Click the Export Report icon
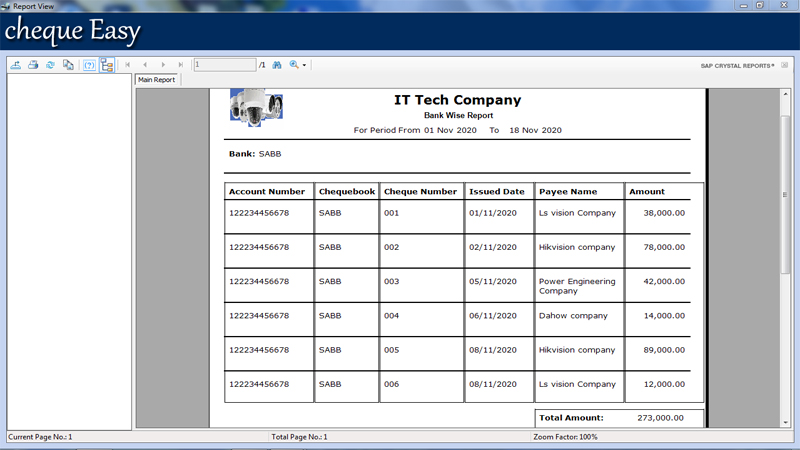800x450 pixels. (16, 65)
